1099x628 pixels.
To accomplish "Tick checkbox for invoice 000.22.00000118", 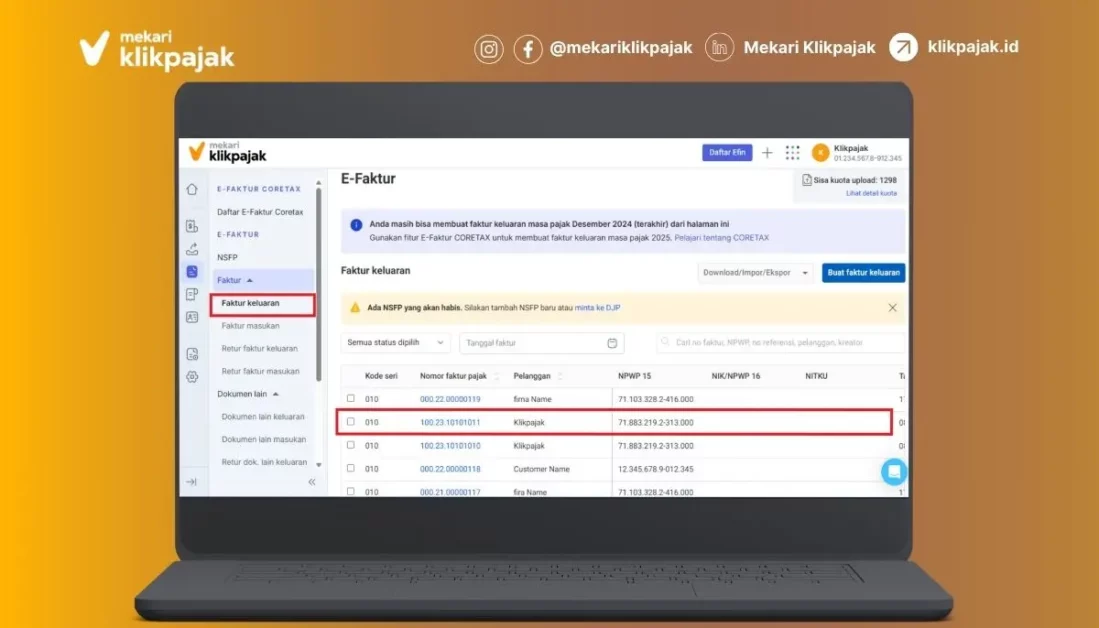I will 350,468.
